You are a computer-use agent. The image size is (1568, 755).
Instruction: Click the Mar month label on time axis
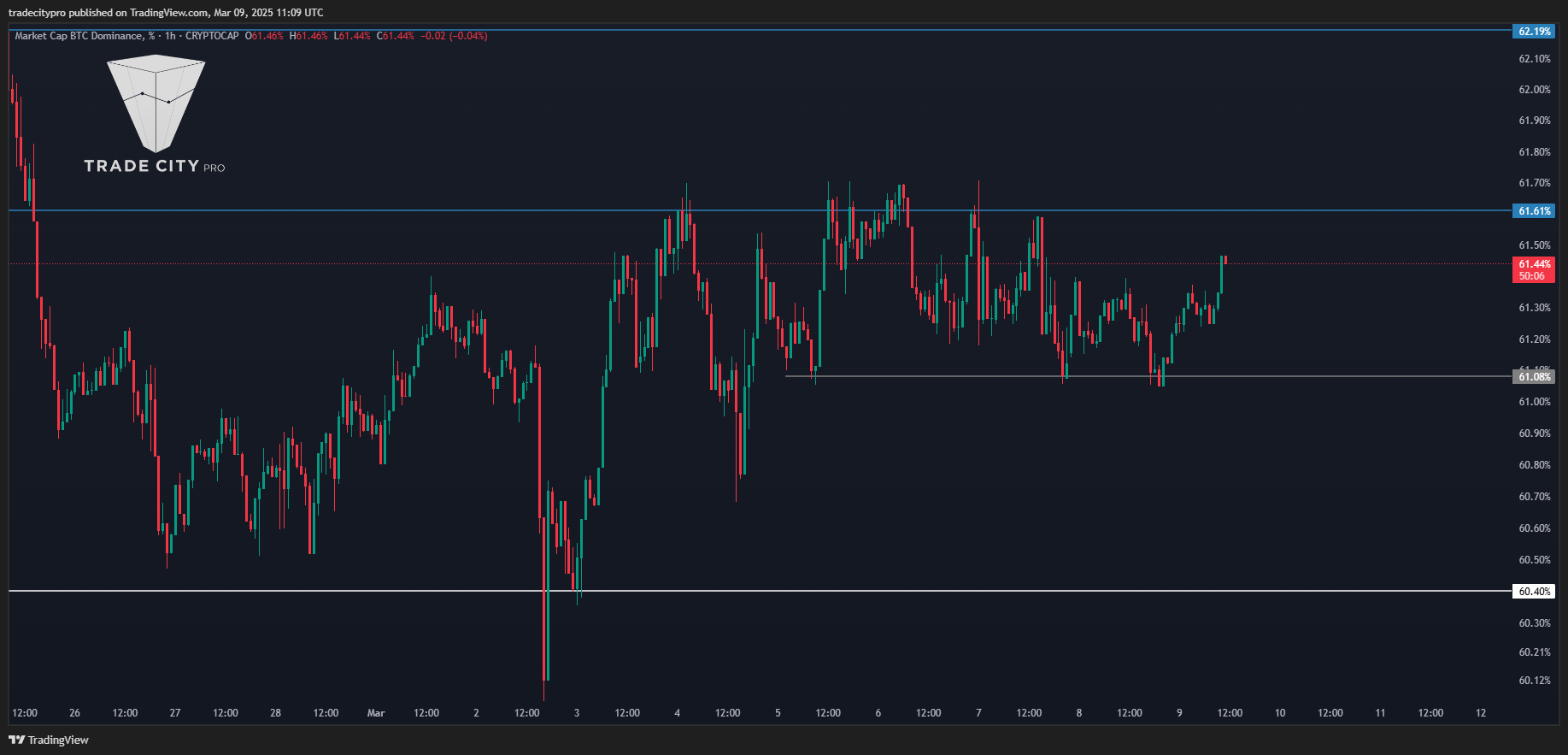pos(376,713)
